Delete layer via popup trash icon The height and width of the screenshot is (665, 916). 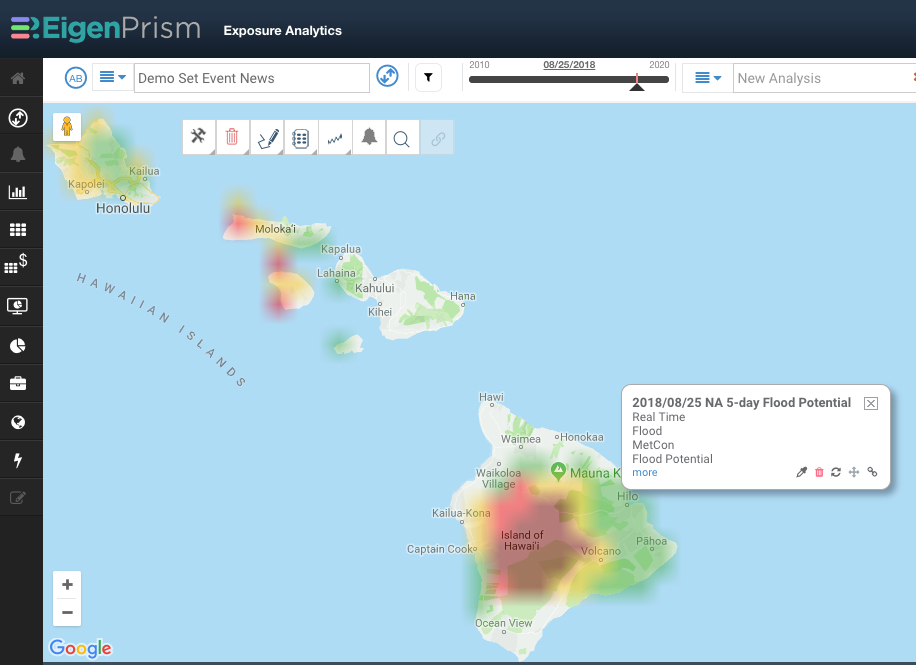pyautogui.click(x=819, y=472)
